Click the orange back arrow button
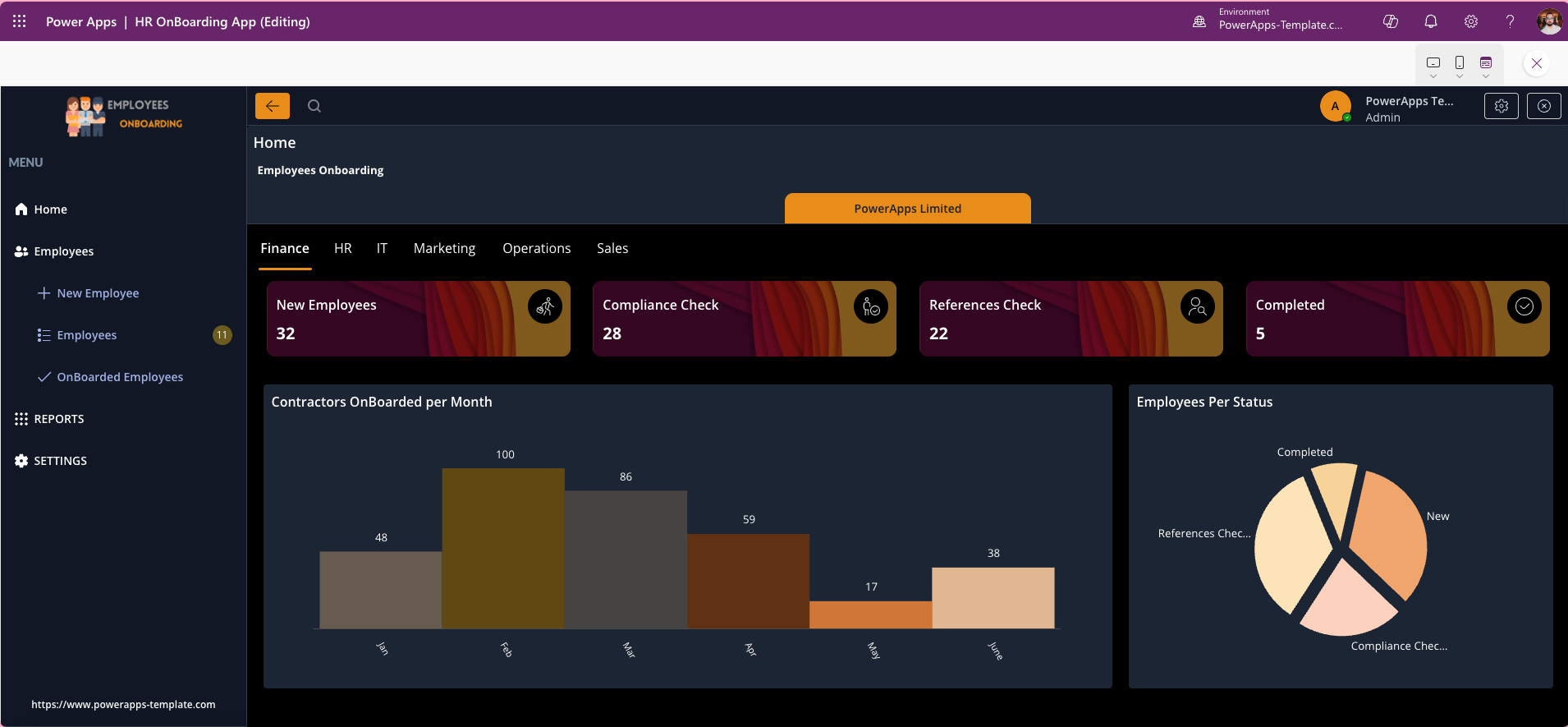The height and width of the screenshot is (727, 1568). click(272, 106)
